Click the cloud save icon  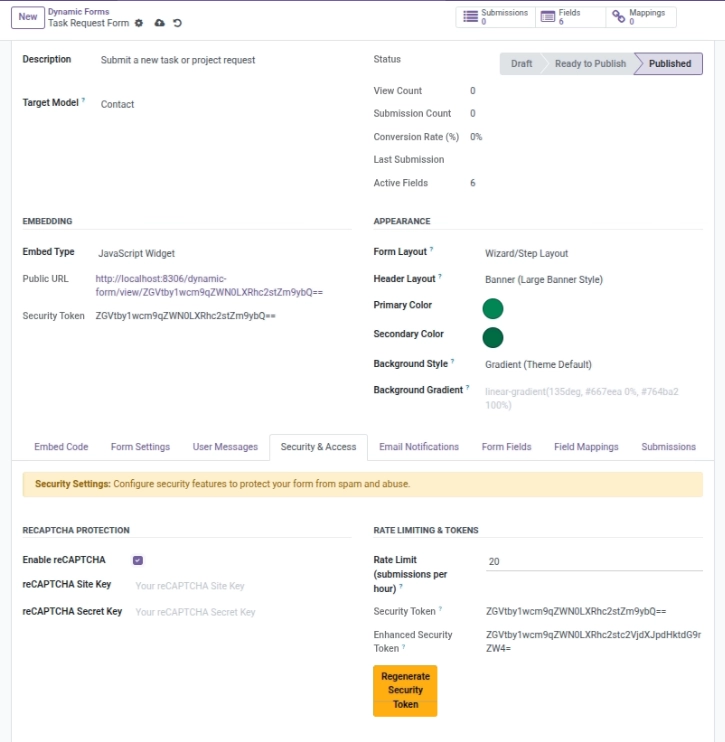click(x=159, y=23)
